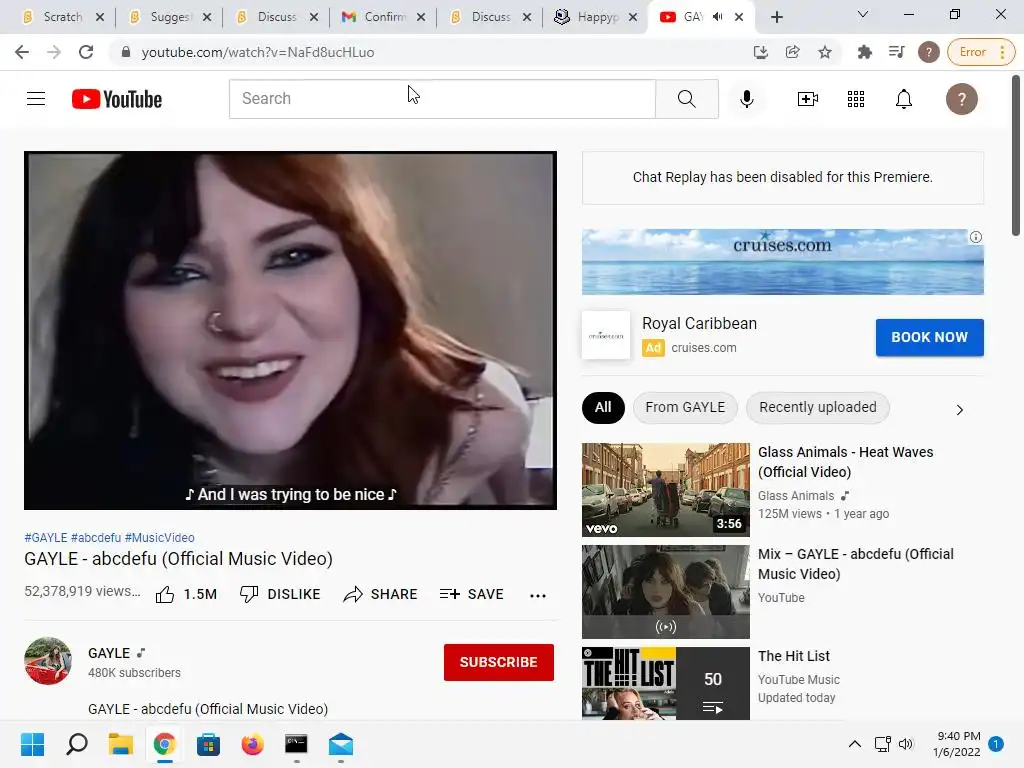Click the video player to pause
This screenshot has width=1024, height=768.
290,330
